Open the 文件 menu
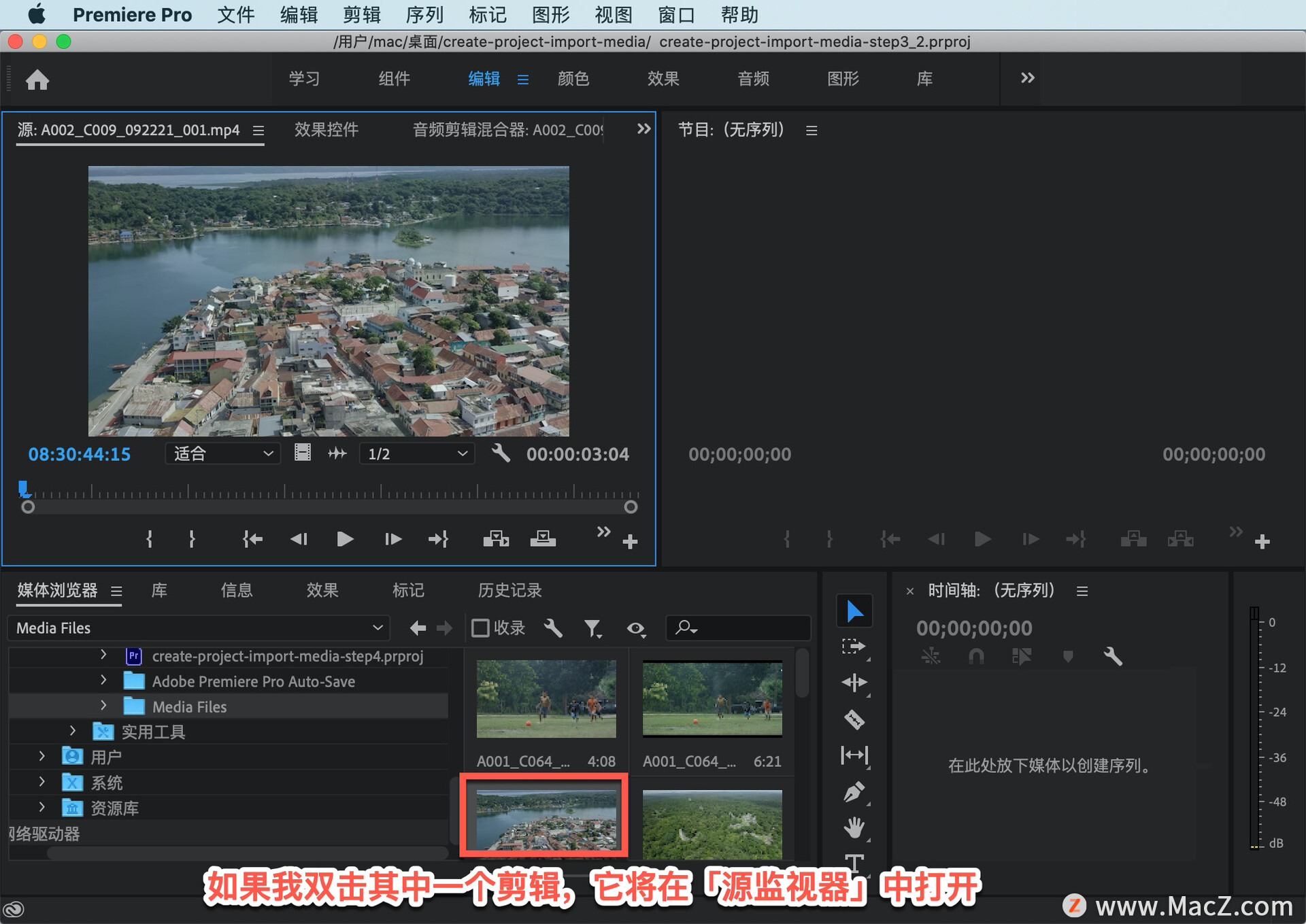The image size is (1306, 924). tap(236, 14)
